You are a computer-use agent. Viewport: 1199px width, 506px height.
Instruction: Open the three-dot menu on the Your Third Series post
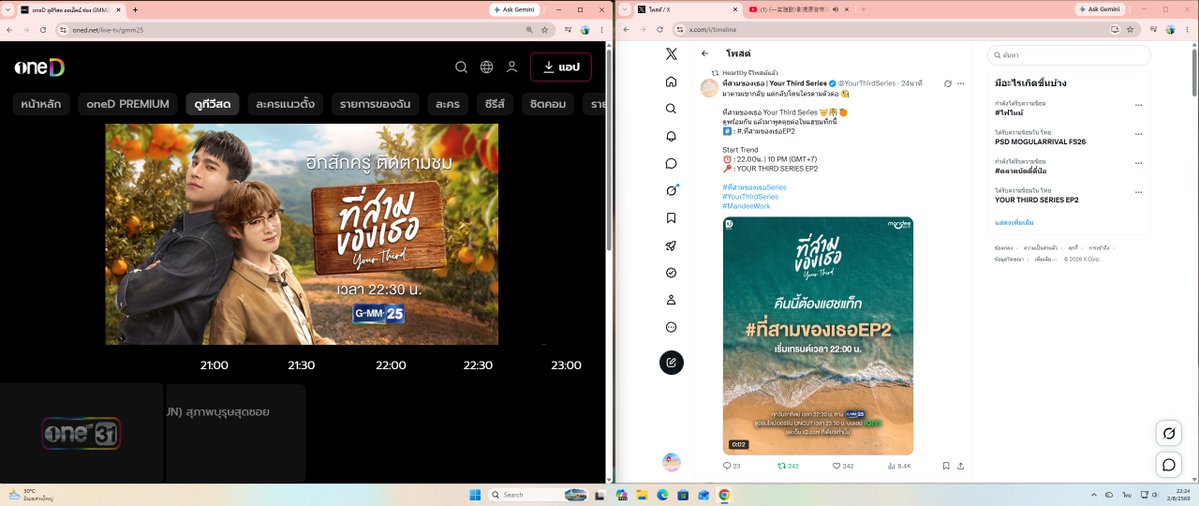point(960,83)
